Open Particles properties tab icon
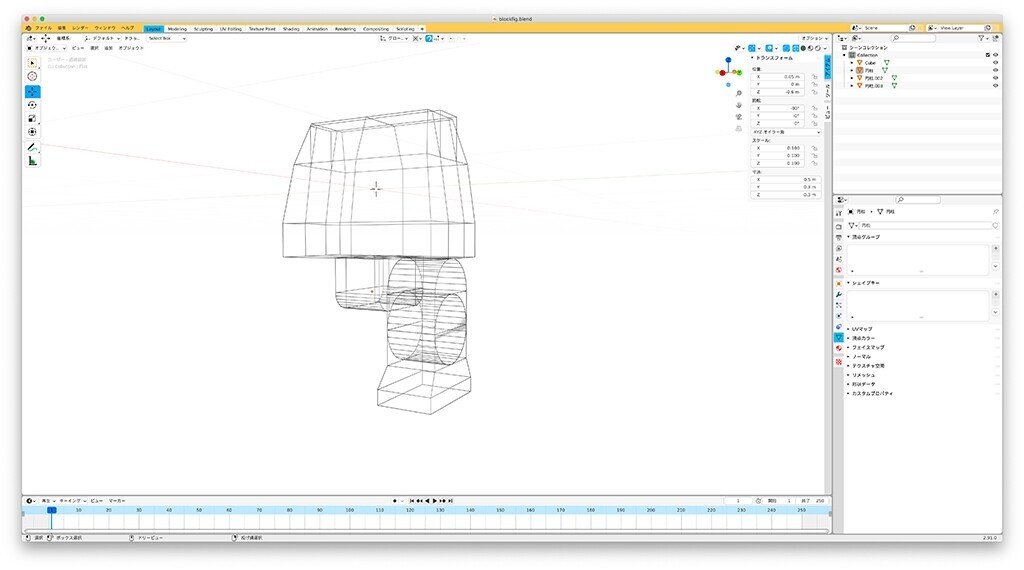1024x570 pixels. pos(839,305)
